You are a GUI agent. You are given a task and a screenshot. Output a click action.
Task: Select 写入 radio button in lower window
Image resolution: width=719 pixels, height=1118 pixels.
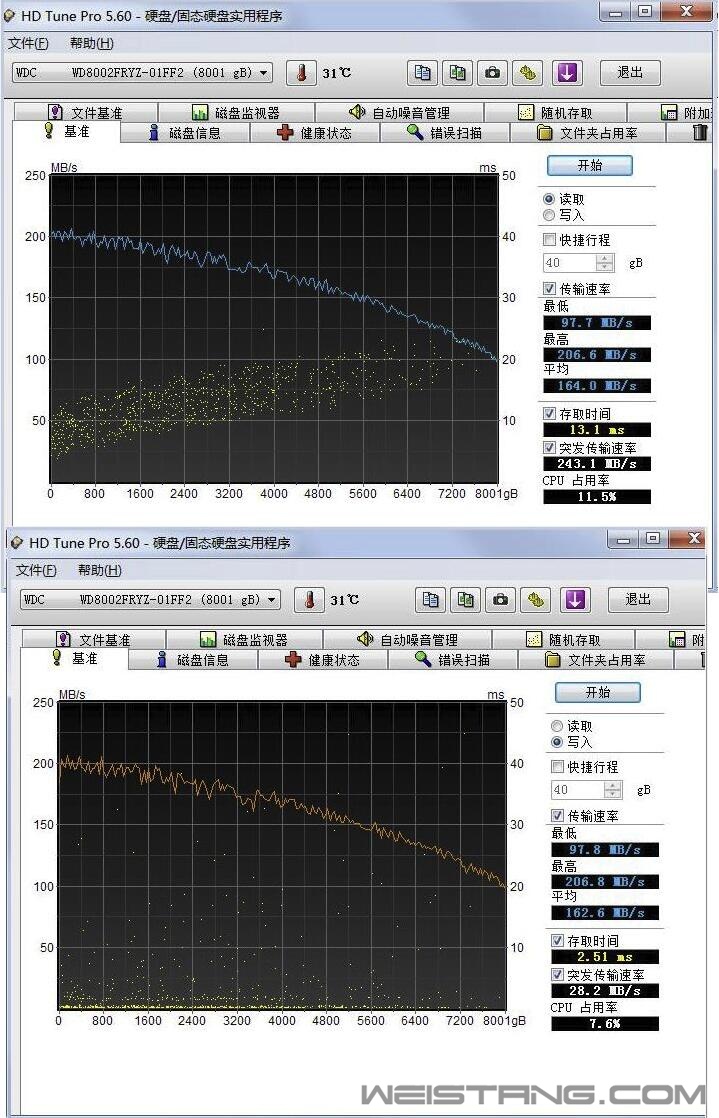point(557,742)
